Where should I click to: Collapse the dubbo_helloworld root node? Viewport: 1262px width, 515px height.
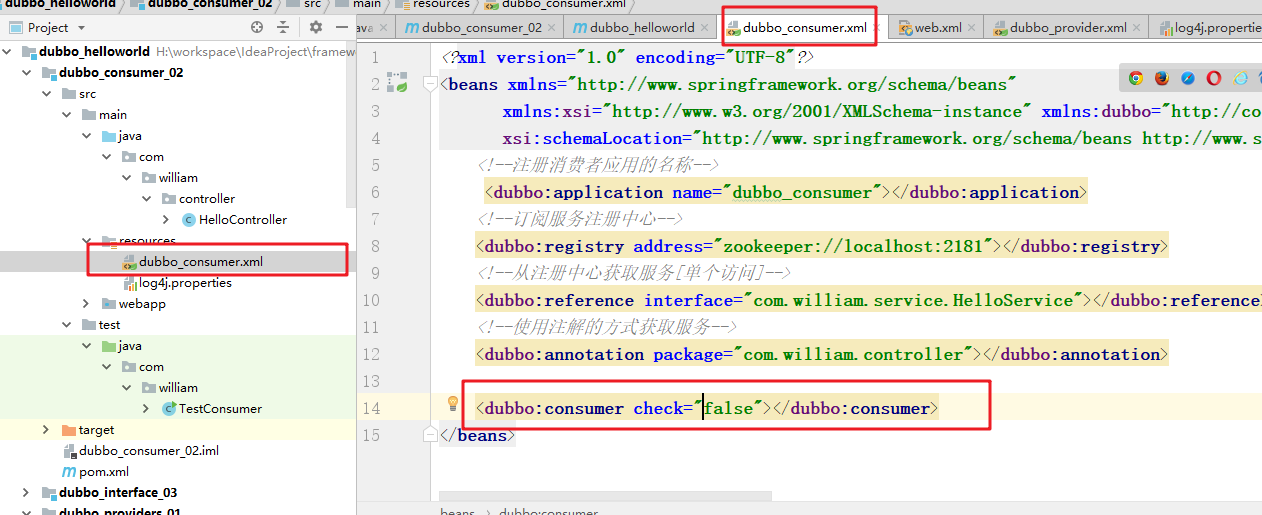pyautogui.click(x=7, y=52)
